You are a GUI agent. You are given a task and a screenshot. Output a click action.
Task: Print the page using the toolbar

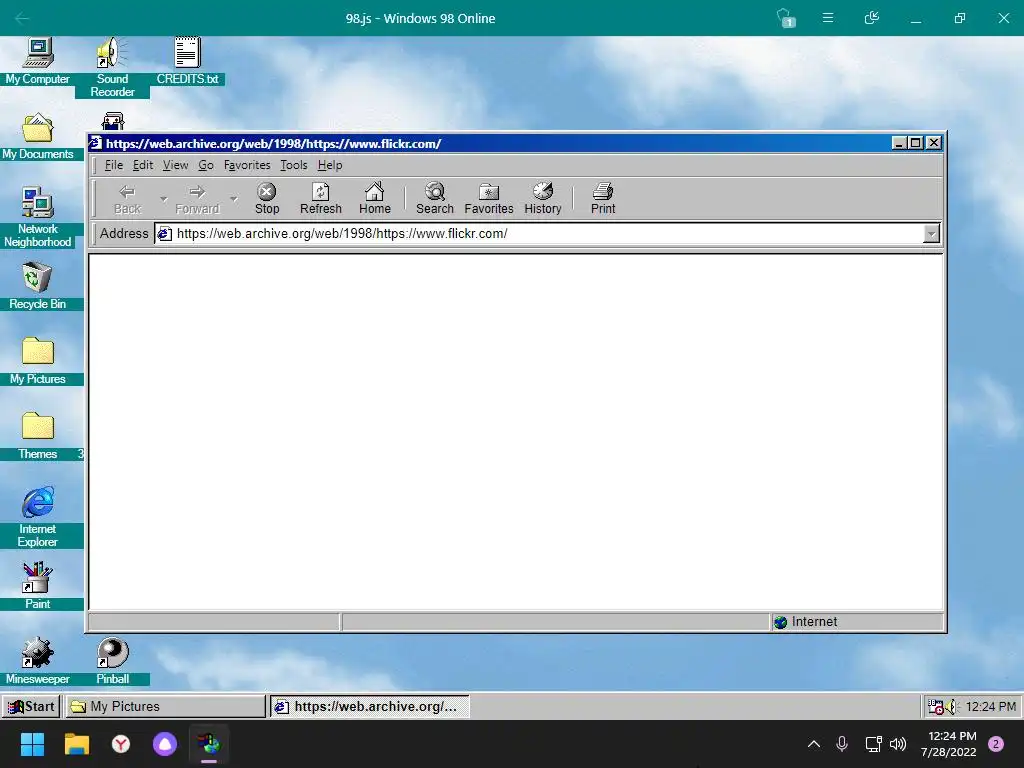coord(603,199)
